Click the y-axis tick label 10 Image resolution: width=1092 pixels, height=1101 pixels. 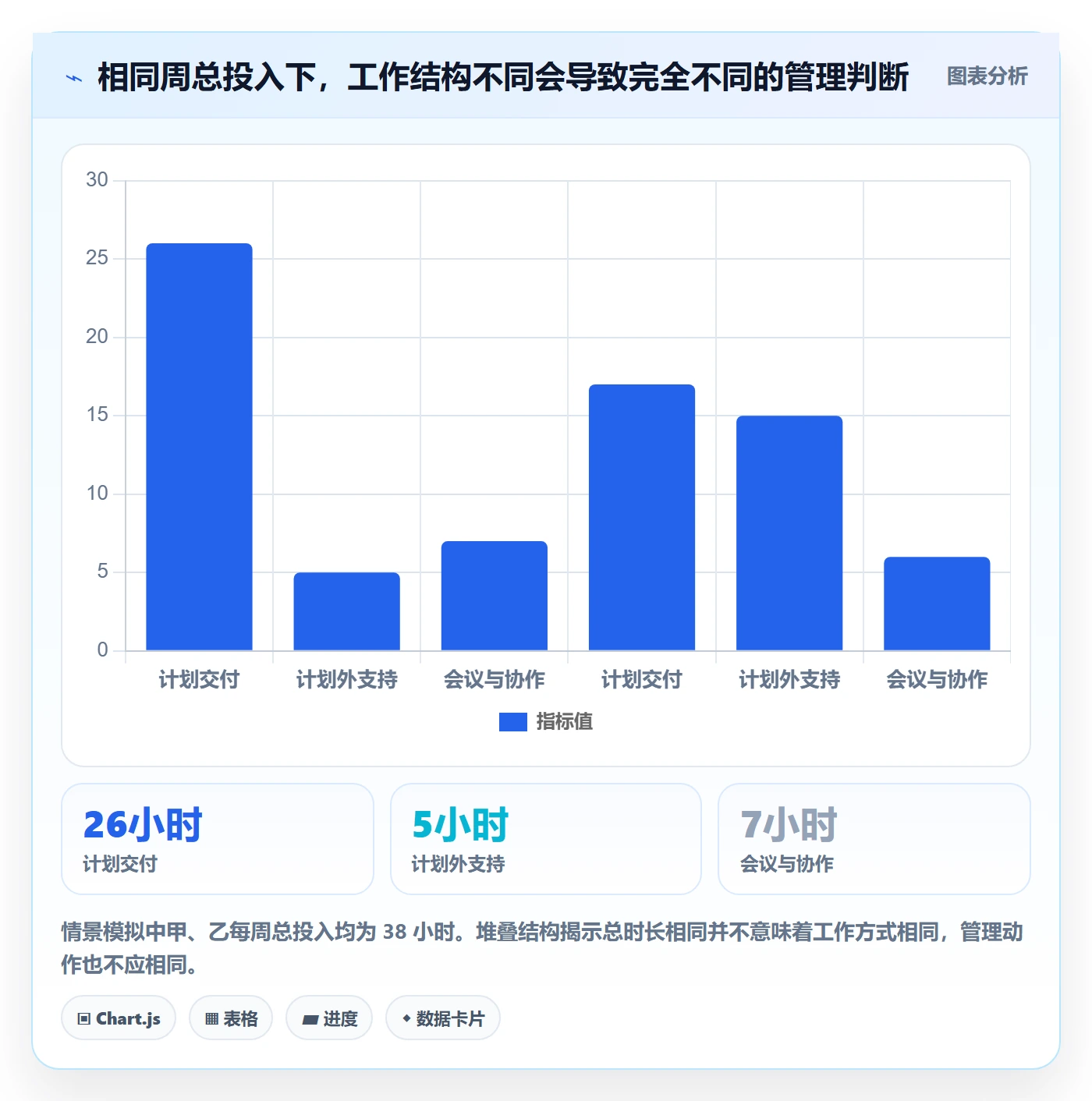click(97, 494)
